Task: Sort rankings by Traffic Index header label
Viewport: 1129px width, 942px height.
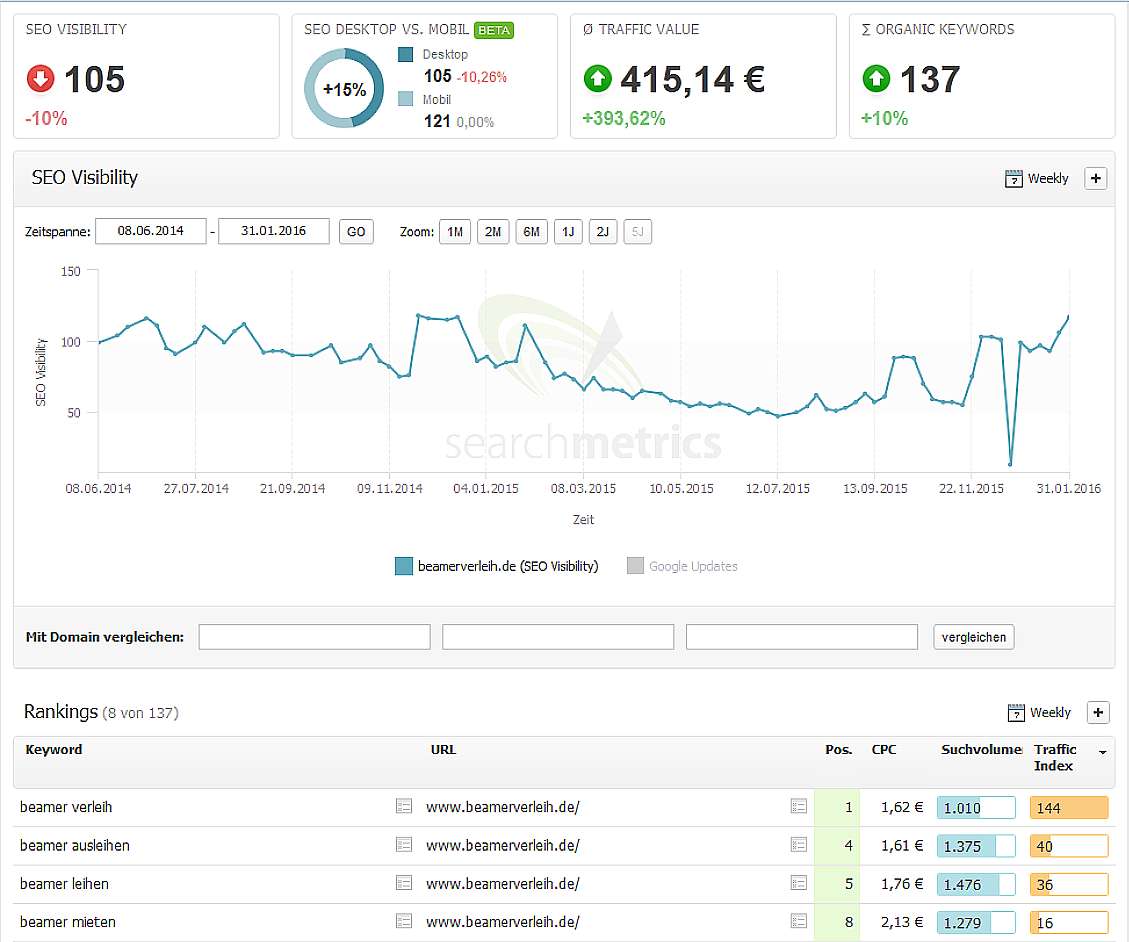Action: tap(1055, 758)
